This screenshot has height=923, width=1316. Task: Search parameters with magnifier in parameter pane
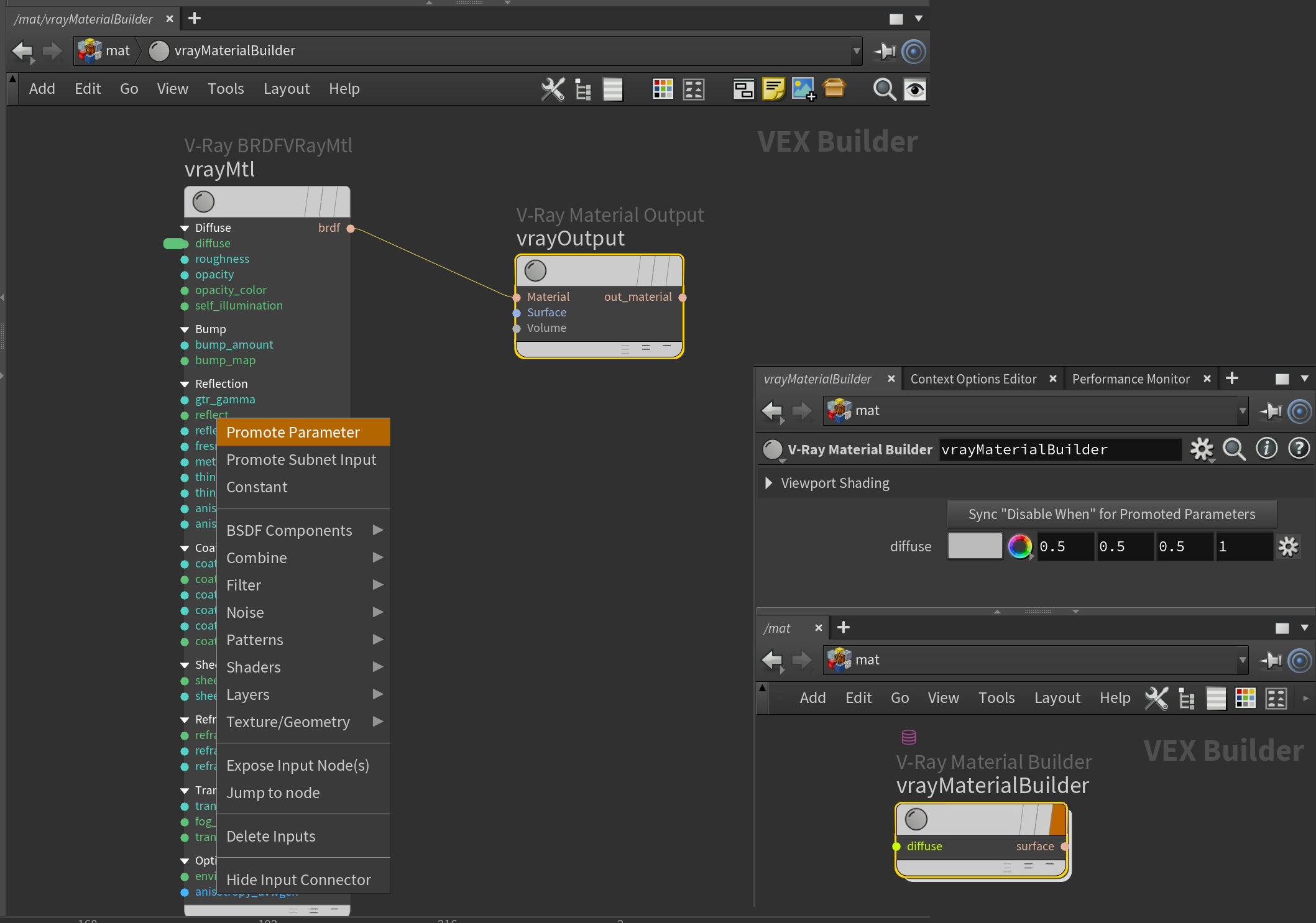click(x=1234, y=449)
